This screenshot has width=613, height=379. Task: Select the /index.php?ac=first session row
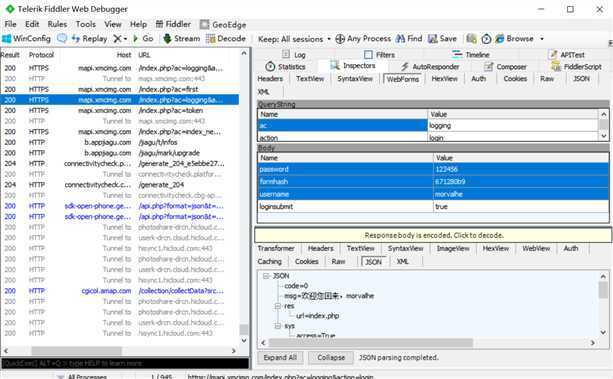click(x=120, y=89)
